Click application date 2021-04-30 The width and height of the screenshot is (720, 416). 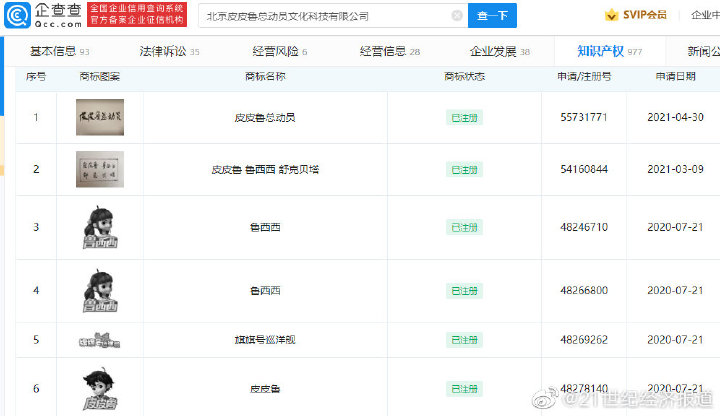click(675, 117)
